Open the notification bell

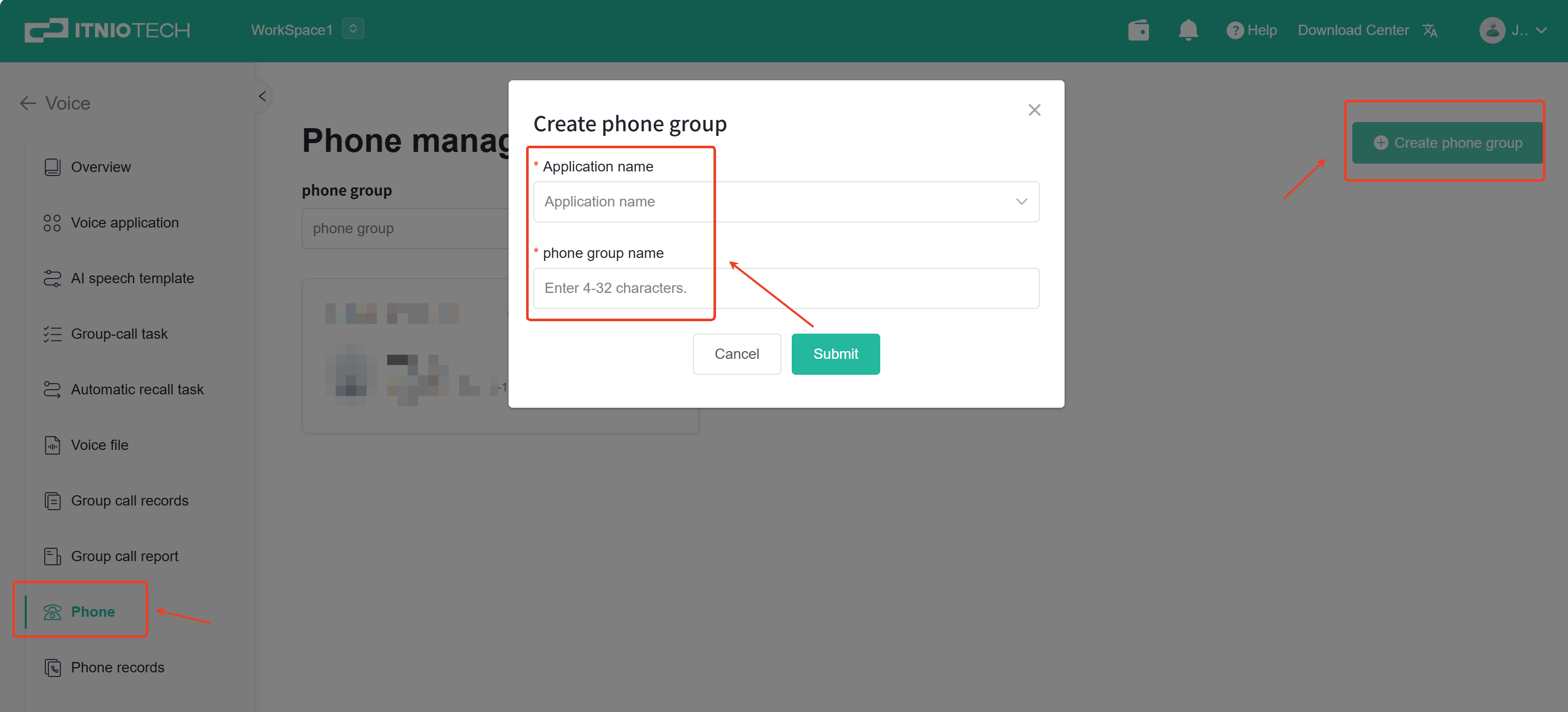pyautogui.click(x=1188, y=30)
